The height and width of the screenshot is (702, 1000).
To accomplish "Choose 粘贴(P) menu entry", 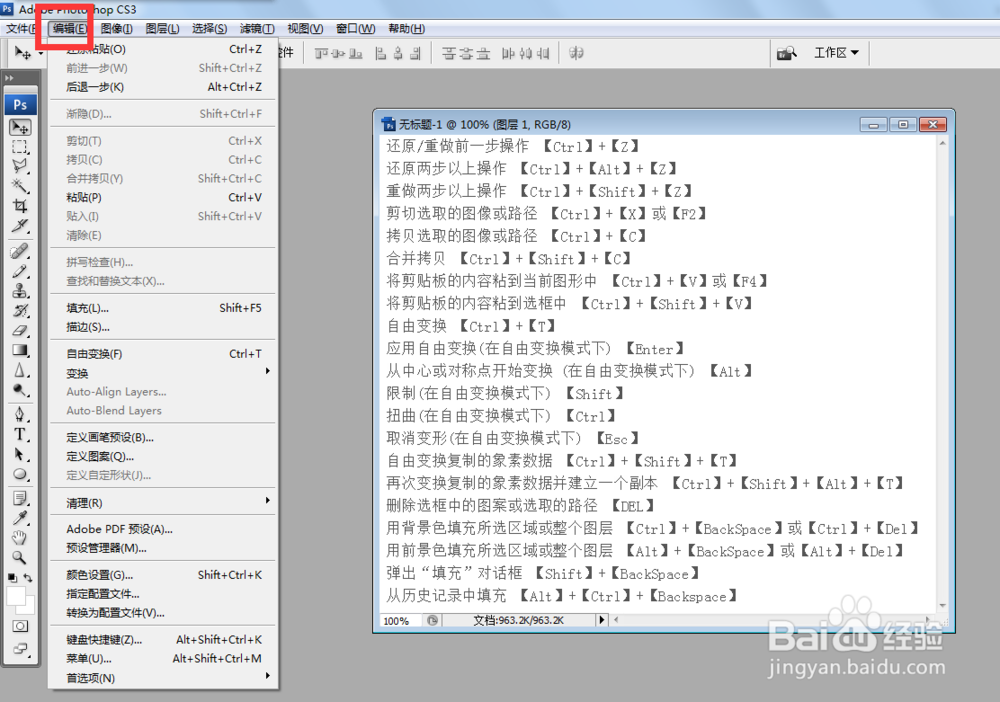I will coord(163,197).
